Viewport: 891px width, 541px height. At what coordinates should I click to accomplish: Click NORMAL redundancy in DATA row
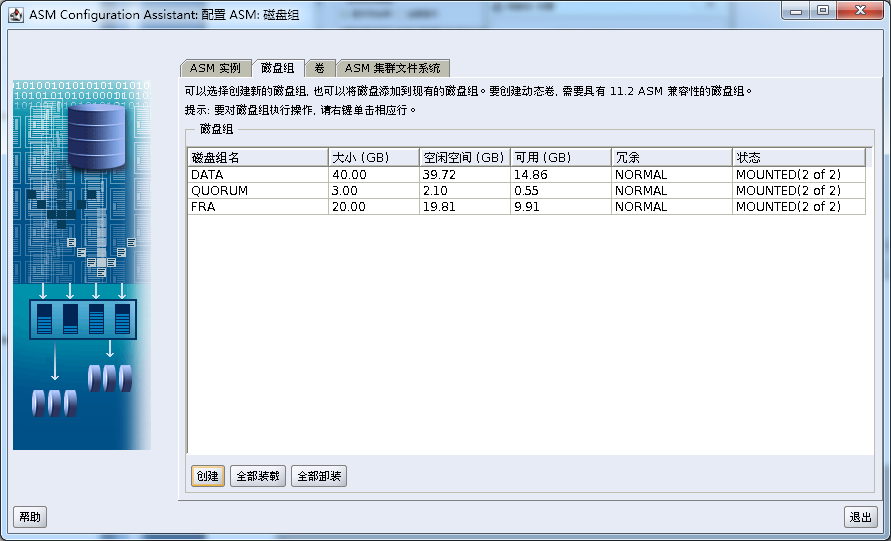671,174
